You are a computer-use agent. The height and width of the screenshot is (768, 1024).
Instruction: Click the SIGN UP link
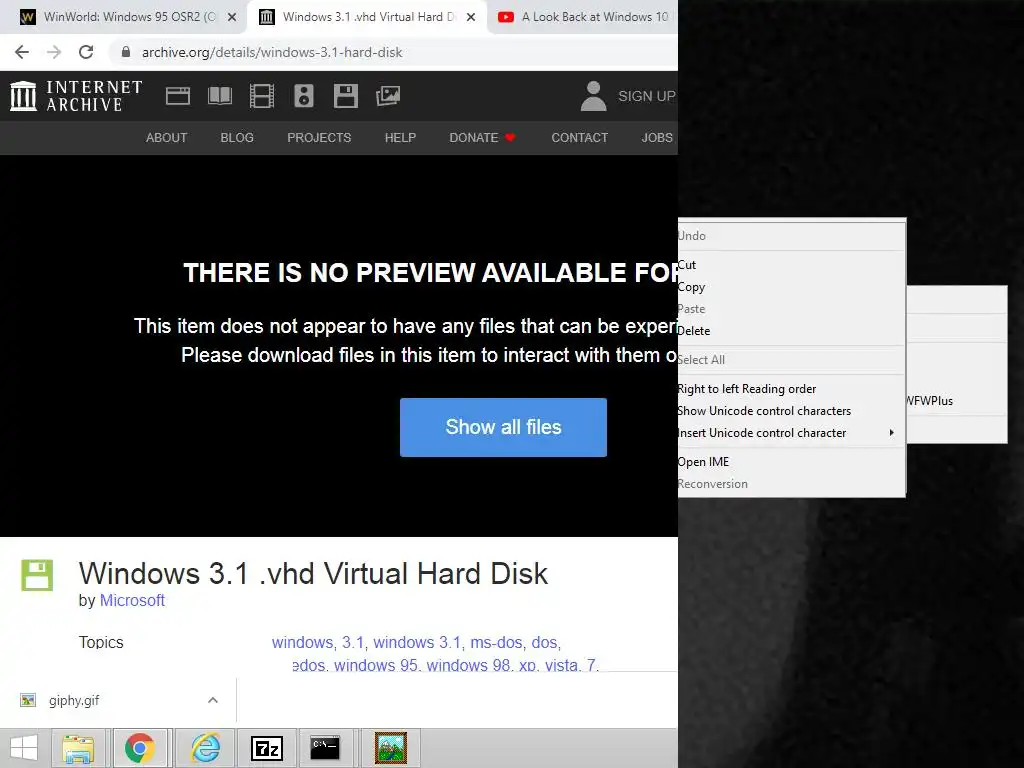(x=647, y=96)
